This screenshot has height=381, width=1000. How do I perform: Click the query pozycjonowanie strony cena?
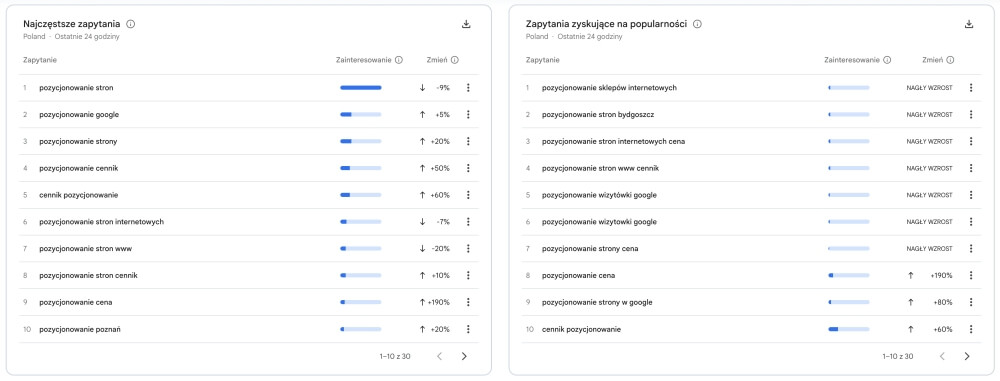[x=590, y=249]
